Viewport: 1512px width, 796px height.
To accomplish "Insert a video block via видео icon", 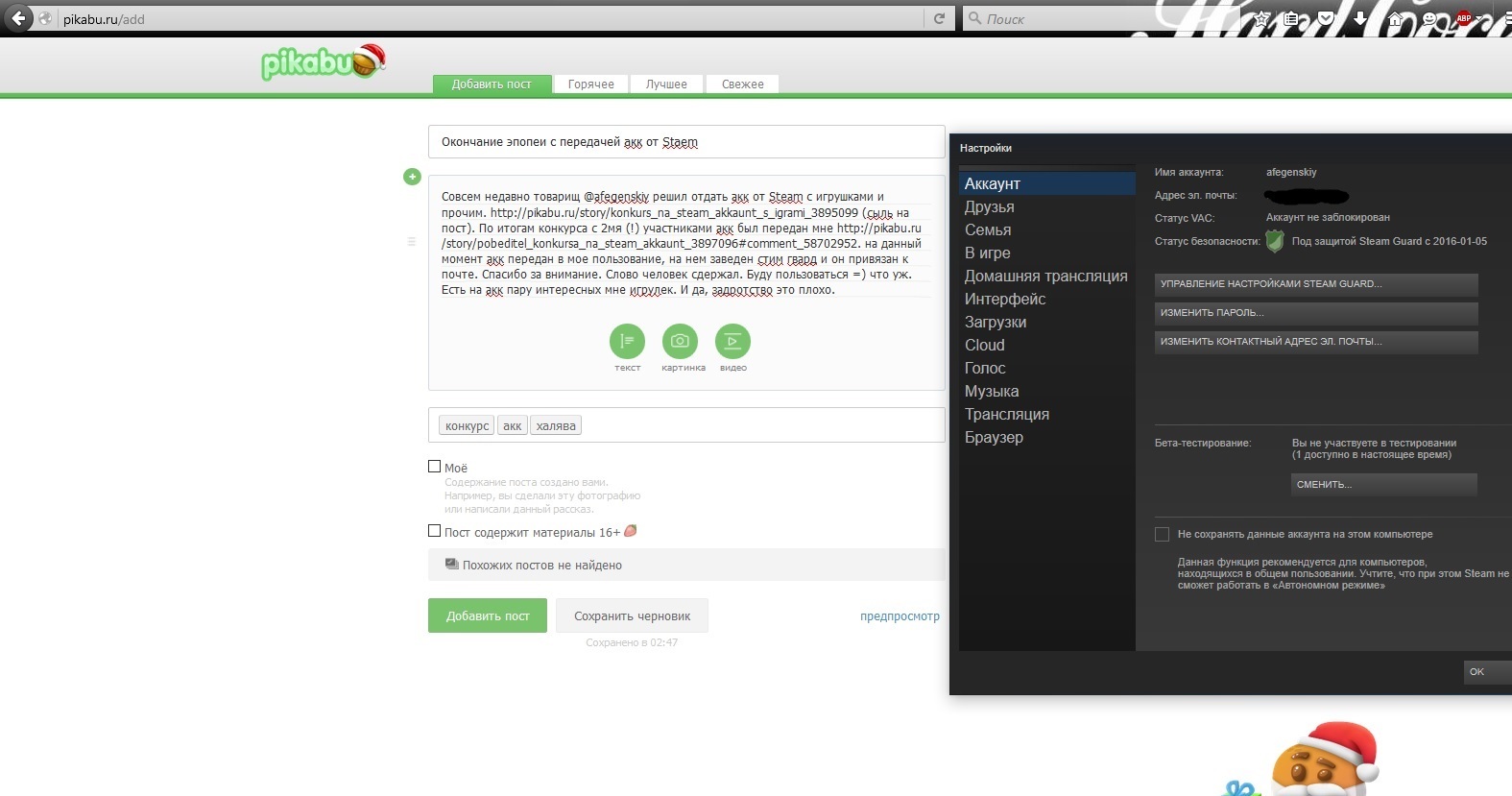I will pos(732,341).
